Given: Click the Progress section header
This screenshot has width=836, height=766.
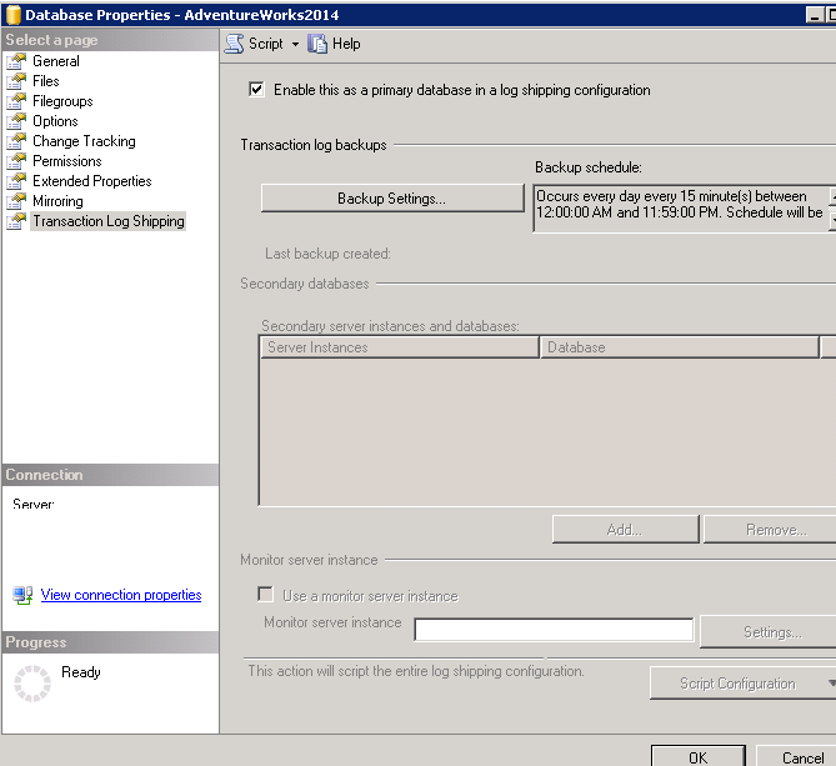Looking at the screenshot, I should pyautogui.click(x=110, y=642).
